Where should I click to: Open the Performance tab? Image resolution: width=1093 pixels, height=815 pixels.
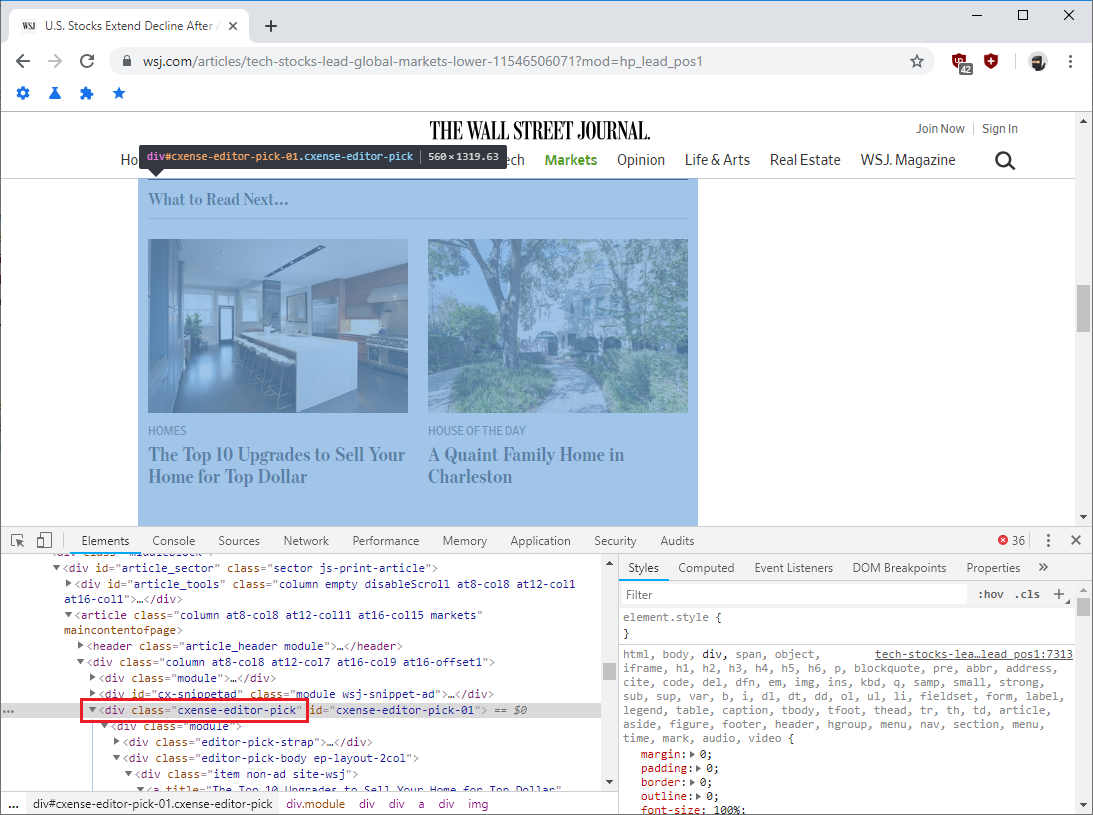point(385,541)
